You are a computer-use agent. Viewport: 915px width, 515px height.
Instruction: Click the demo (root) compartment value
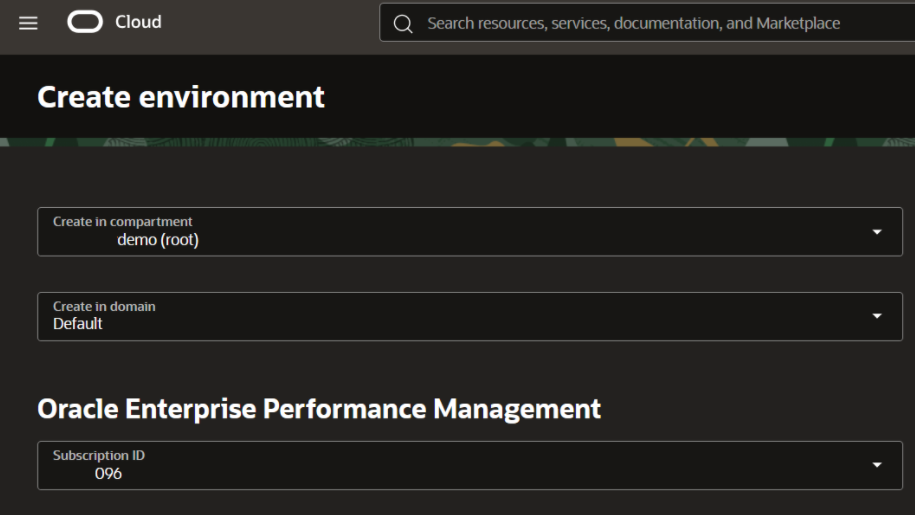[x=158, y=240]
